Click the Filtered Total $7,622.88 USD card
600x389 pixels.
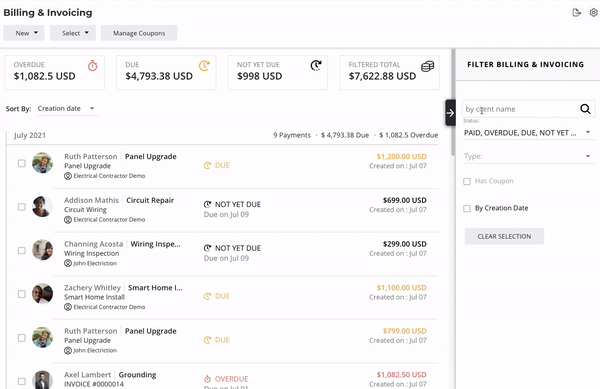tap(390, 72)
